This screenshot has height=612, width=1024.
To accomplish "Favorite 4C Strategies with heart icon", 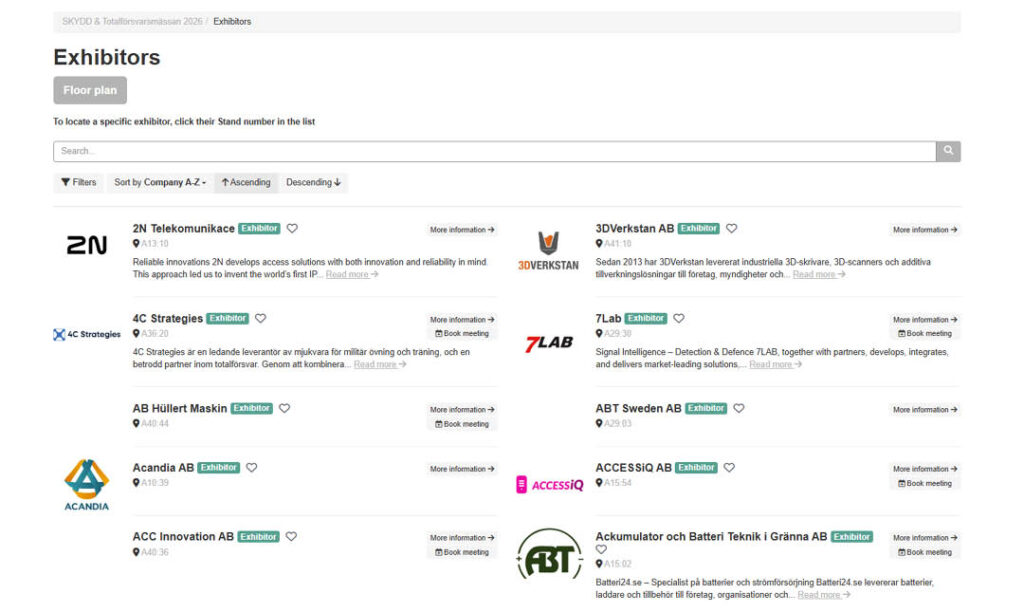I will [x=261, y=319].
